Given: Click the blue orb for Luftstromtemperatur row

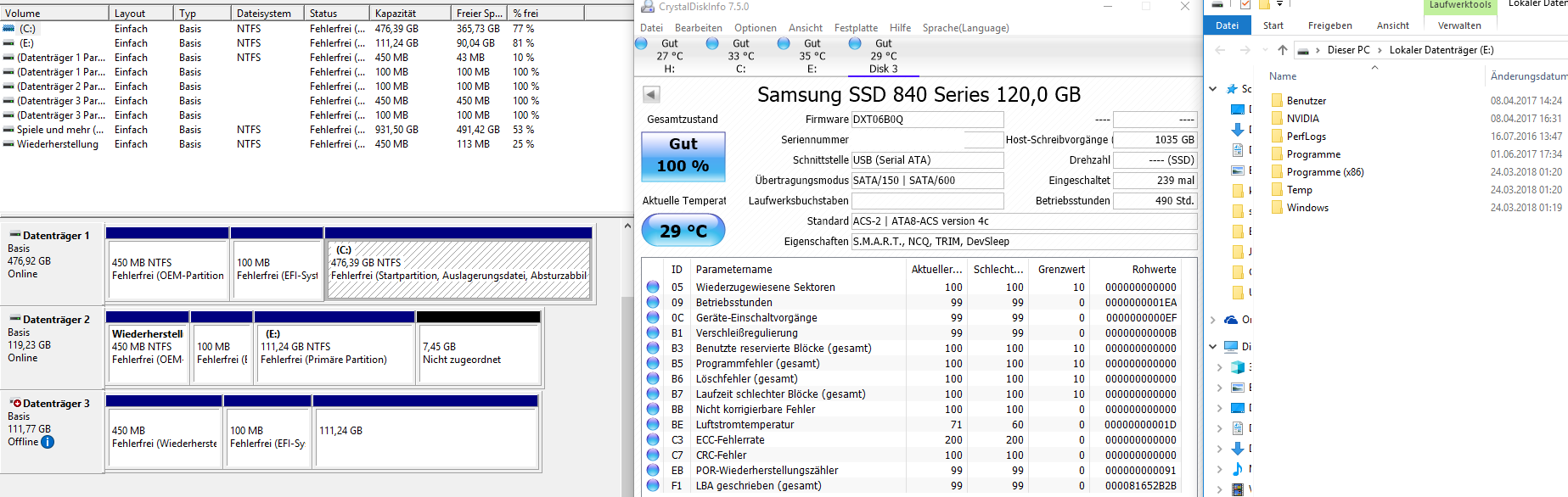Looking at the screenshot, I should [653, 424].
